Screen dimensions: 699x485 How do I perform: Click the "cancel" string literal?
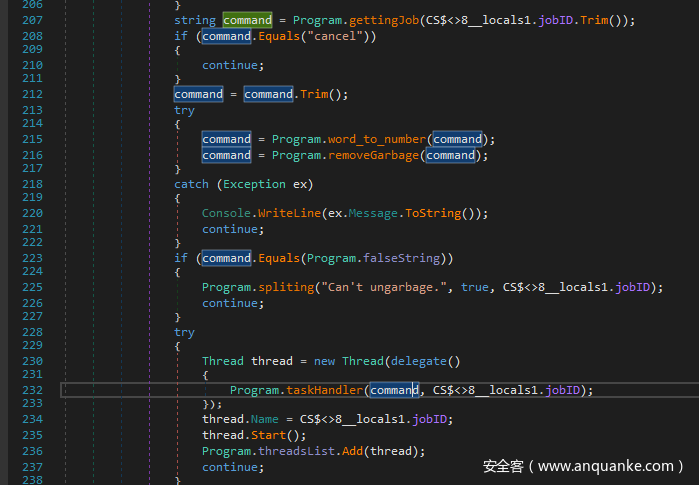(x=338, y=36)
